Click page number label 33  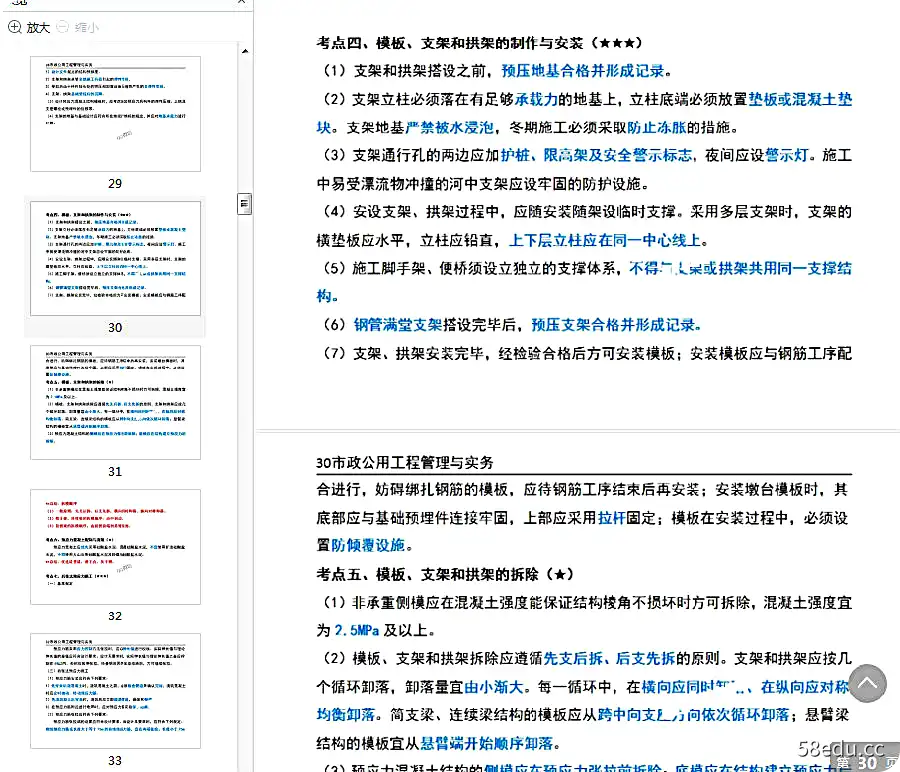pos(115,761)
